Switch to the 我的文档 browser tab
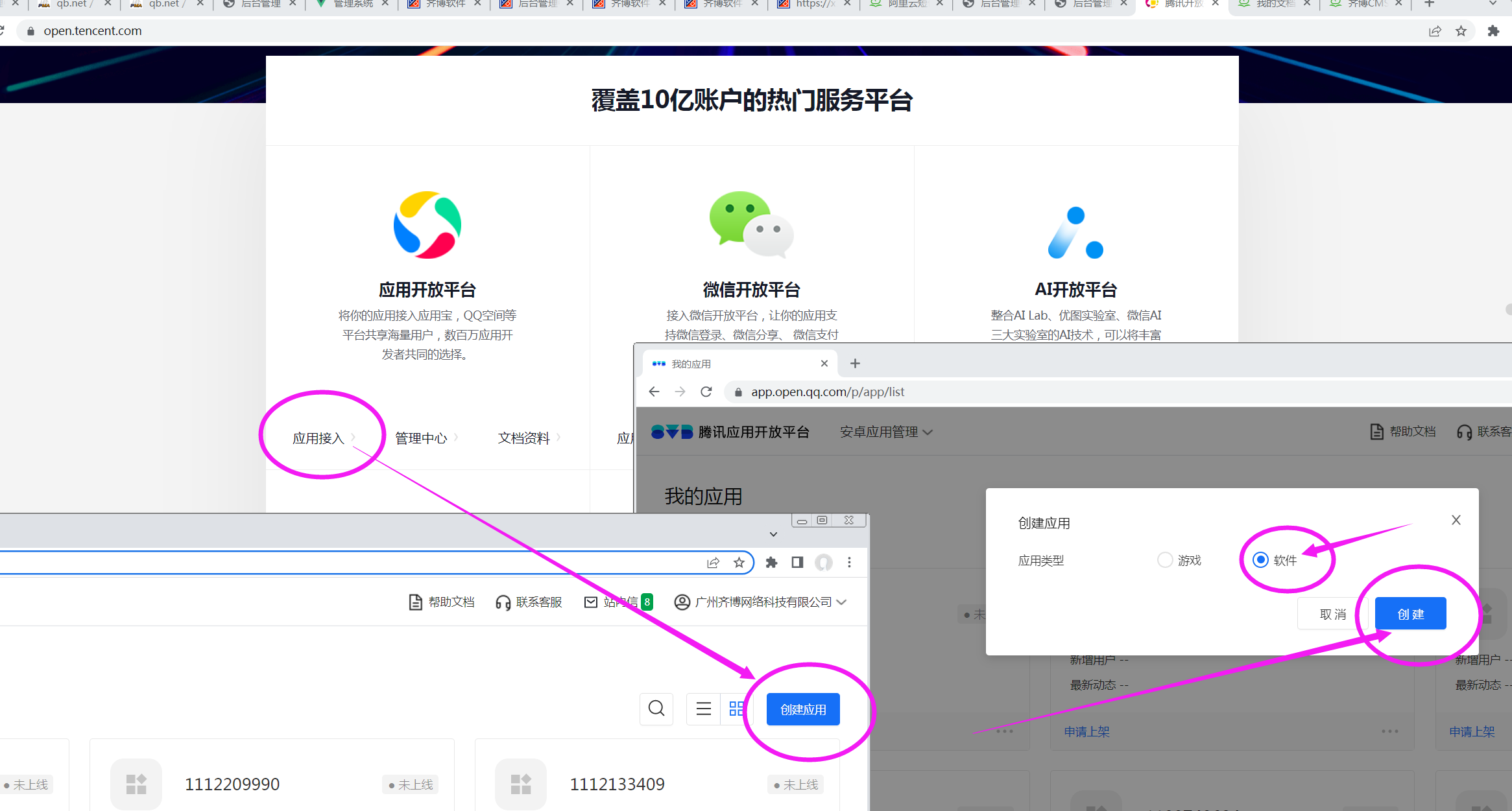This screenshot has height=811, width=1512. point(1275,4)
